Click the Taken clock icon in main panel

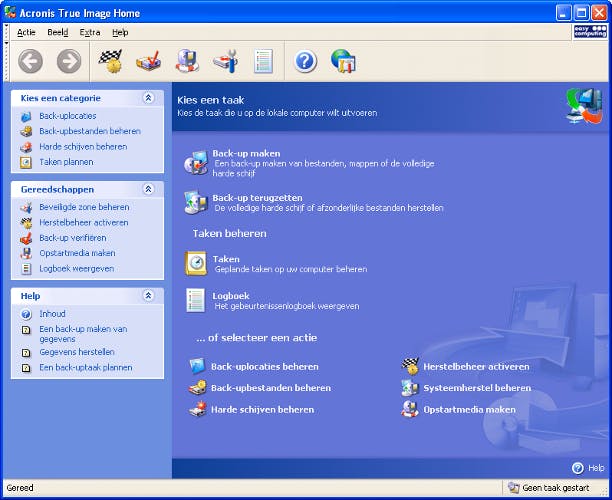tap(196, 263)
